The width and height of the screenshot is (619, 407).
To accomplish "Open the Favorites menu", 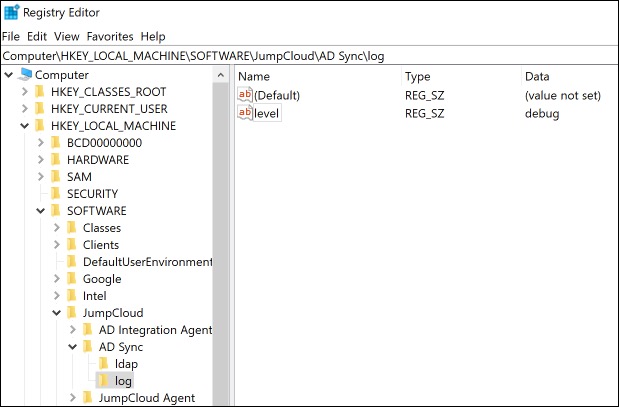I will [x=110, y=36].
